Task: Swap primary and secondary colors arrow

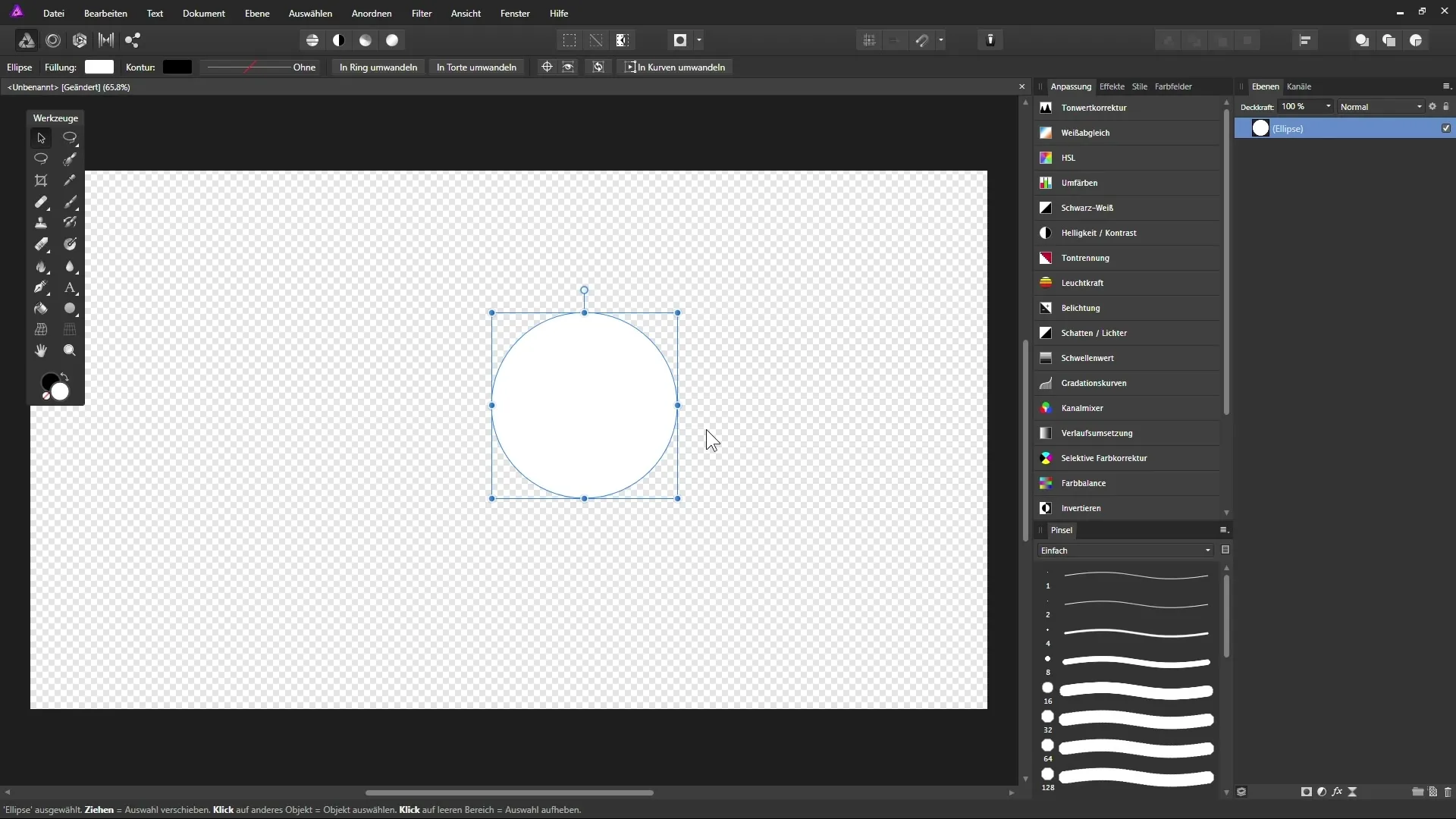Action: pyautogui.click(x=65, y=377)
